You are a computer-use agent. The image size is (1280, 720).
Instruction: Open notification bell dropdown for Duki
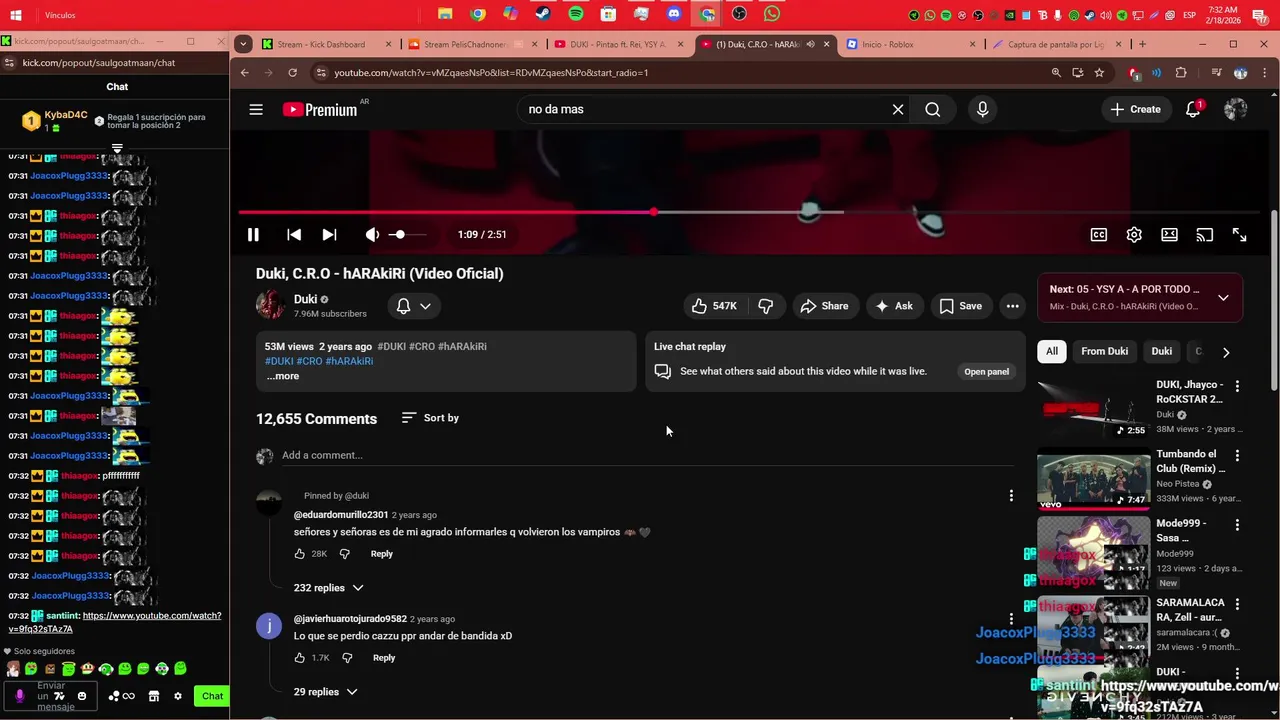tap(414, 306)
